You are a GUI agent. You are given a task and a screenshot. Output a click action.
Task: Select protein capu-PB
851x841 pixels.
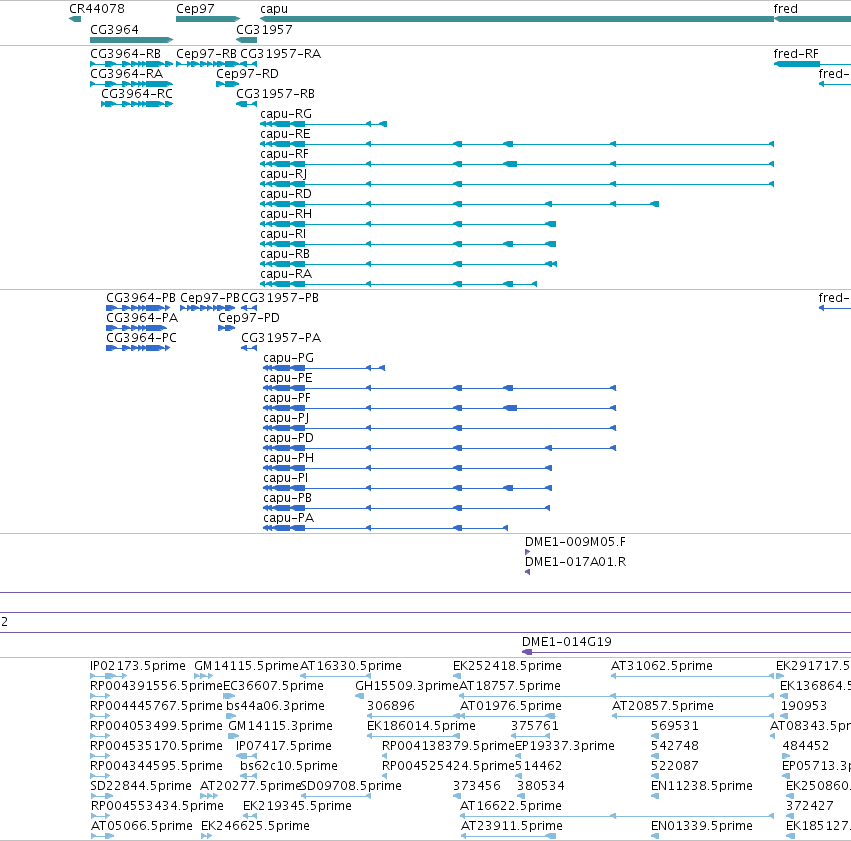tap(407, 508)
